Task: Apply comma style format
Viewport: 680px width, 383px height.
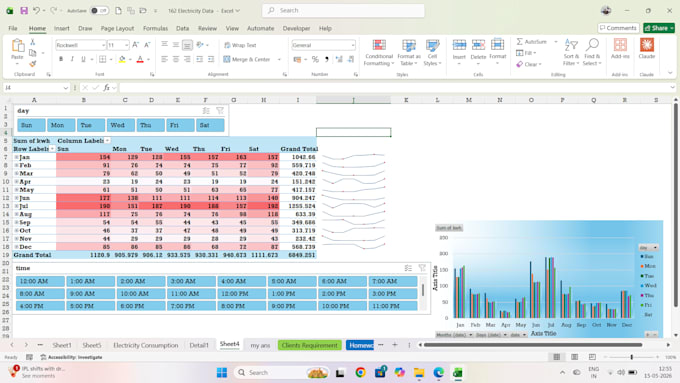Action: tap(327, 59)
